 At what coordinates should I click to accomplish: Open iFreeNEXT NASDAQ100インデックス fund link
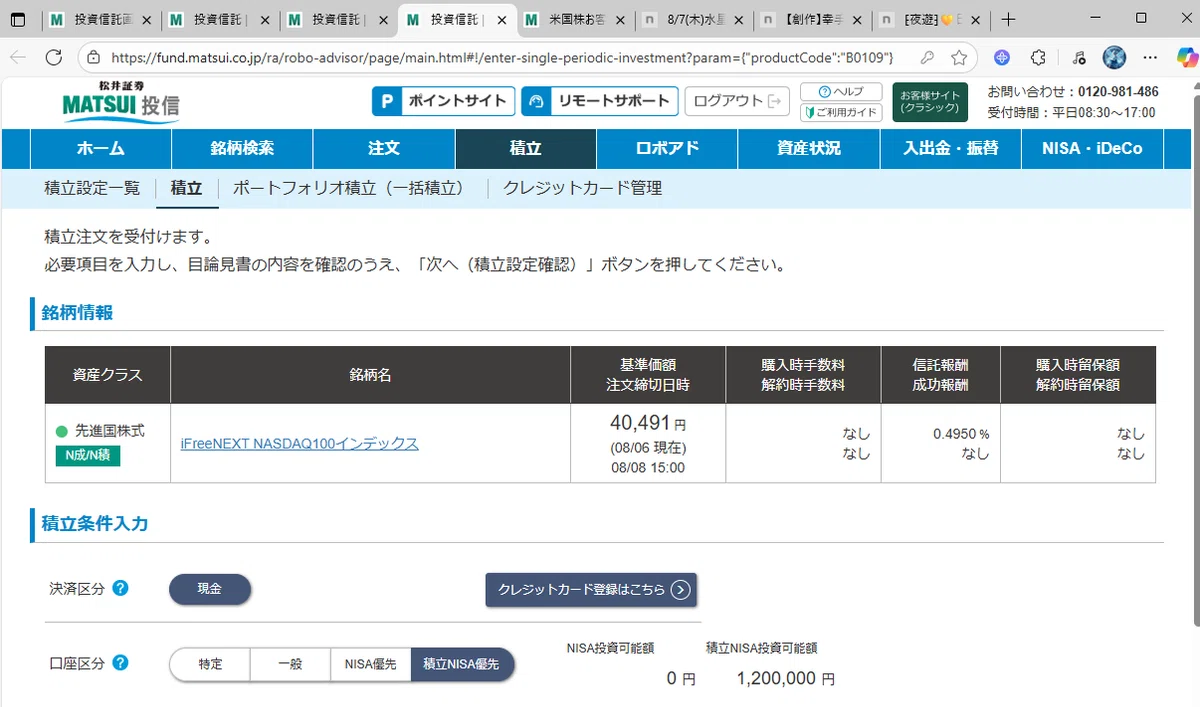(299, 443)
